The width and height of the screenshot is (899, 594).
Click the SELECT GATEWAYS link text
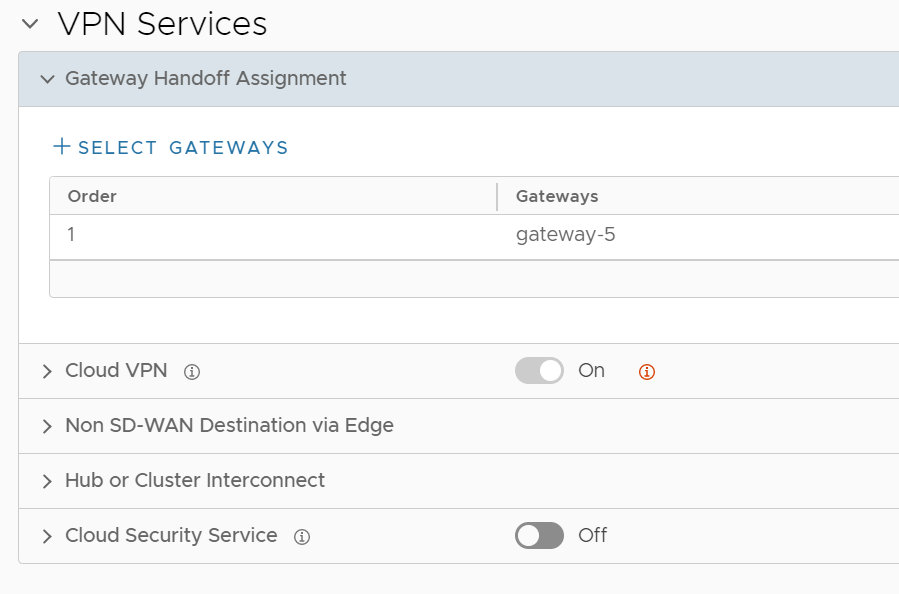click(x=183, y=148)
